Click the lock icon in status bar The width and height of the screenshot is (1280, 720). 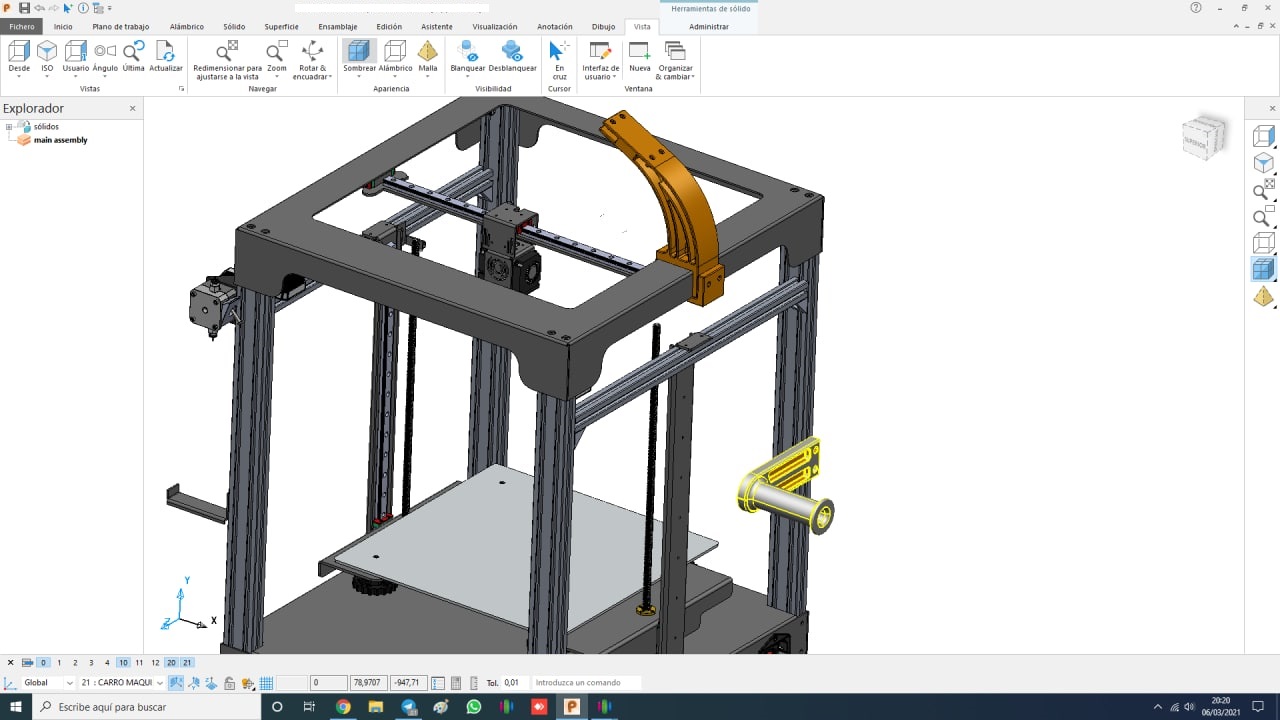pos(229,683)
